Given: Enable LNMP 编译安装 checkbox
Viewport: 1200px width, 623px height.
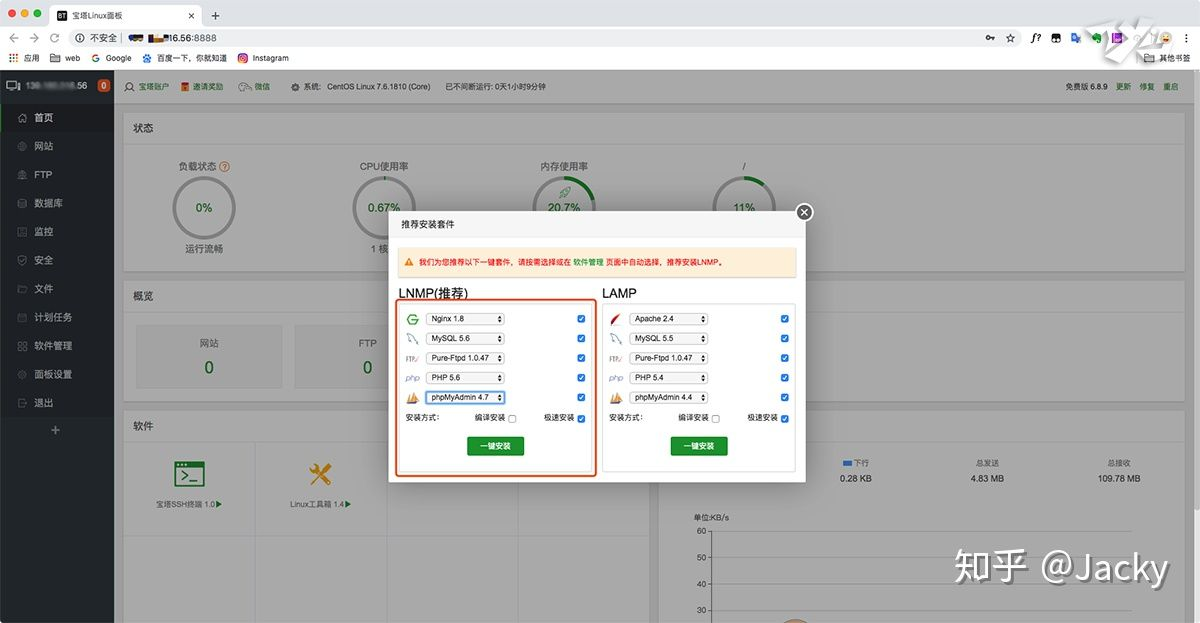Looking at the screenshot, I should tap(512, 419).
